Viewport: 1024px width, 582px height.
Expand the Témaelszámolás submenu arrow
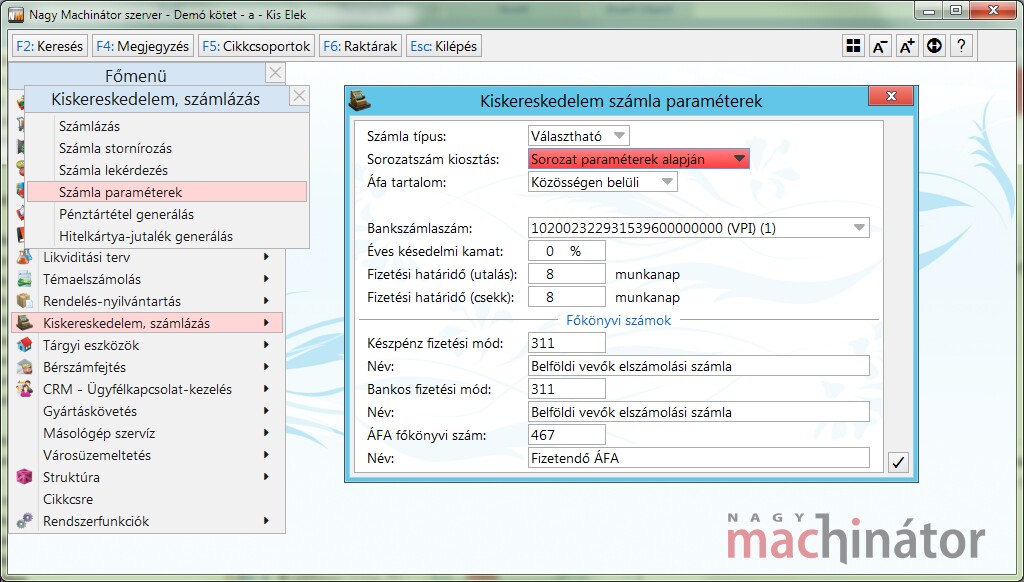(266, 279)
